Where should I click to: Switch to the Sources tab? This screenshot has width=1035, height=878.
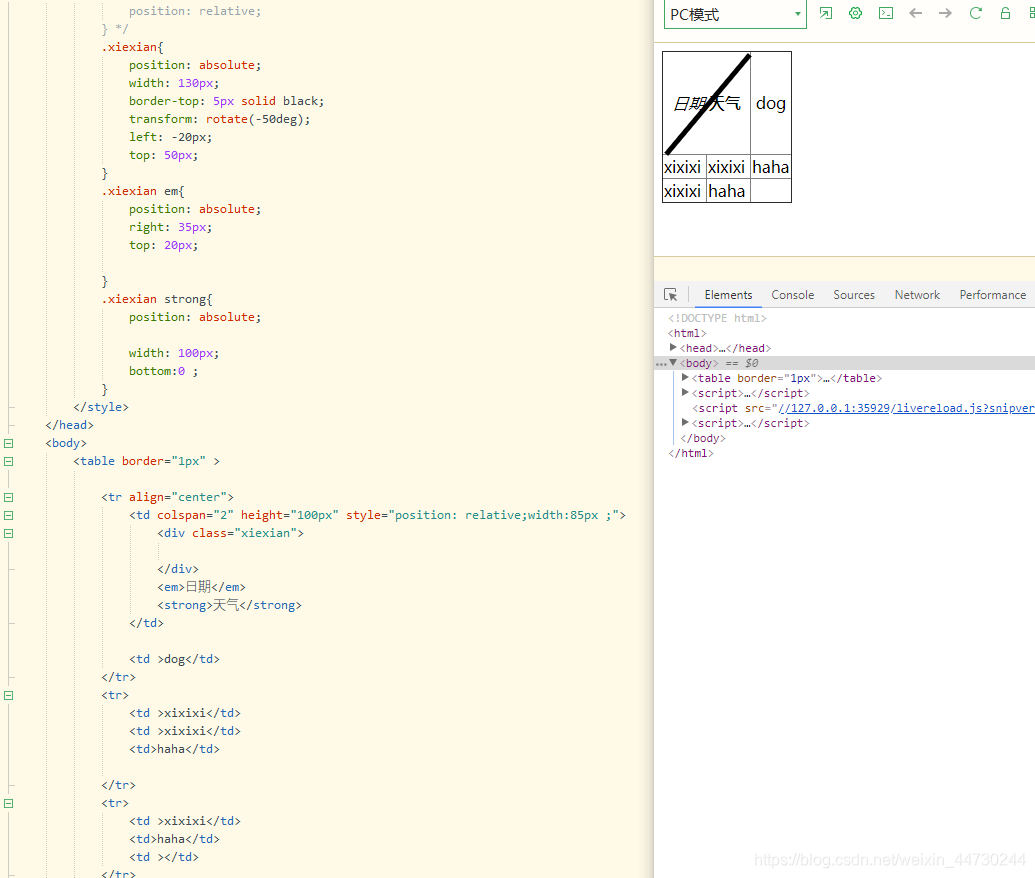tap(853, 295)
